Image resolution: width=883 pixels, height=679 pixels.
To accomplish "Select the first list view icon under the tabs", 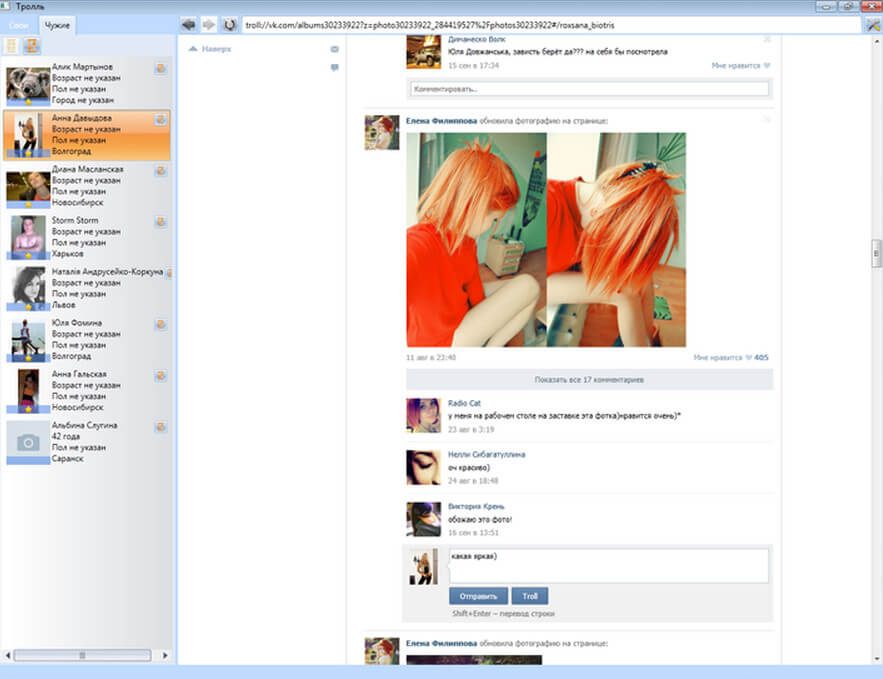I will [12, 46].
